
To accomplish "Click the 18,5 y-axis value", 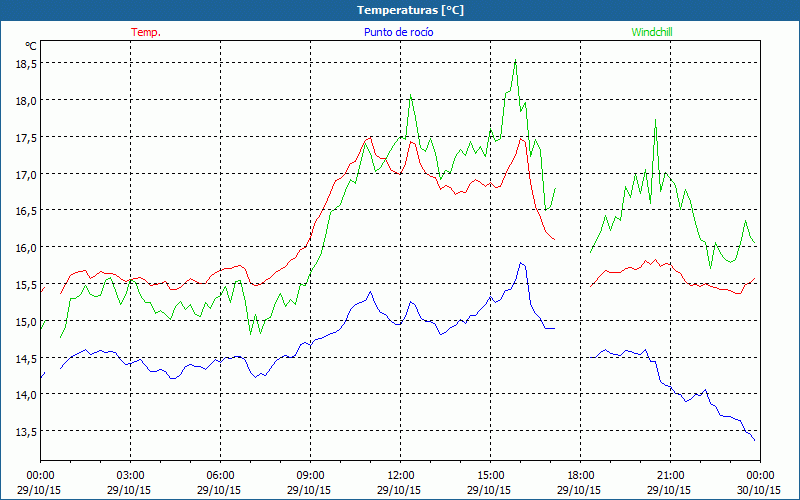I will pos(26,63).
